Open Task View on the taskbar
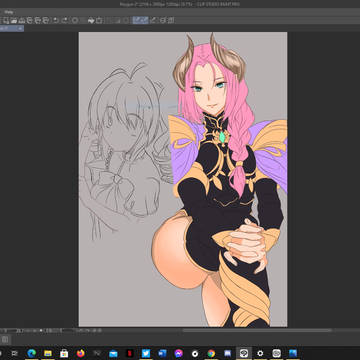The height and width of the screenshot is (360, 360). tap(15, 353)
